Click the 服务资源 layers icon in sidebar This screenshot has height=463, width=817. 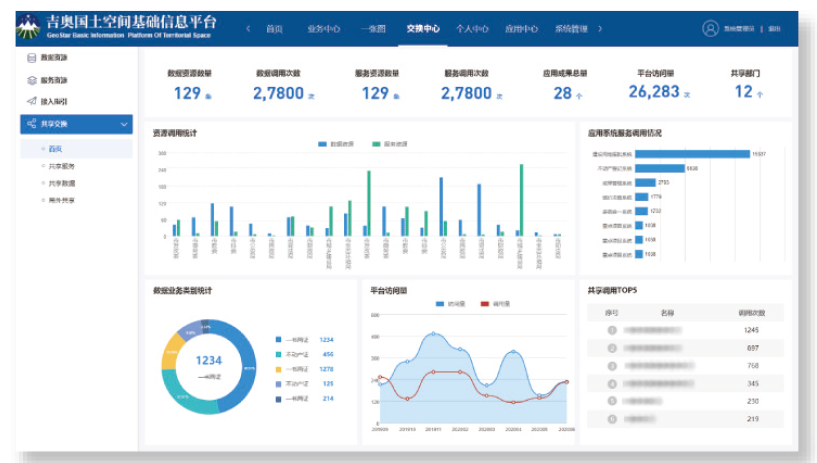pos(31,80)
